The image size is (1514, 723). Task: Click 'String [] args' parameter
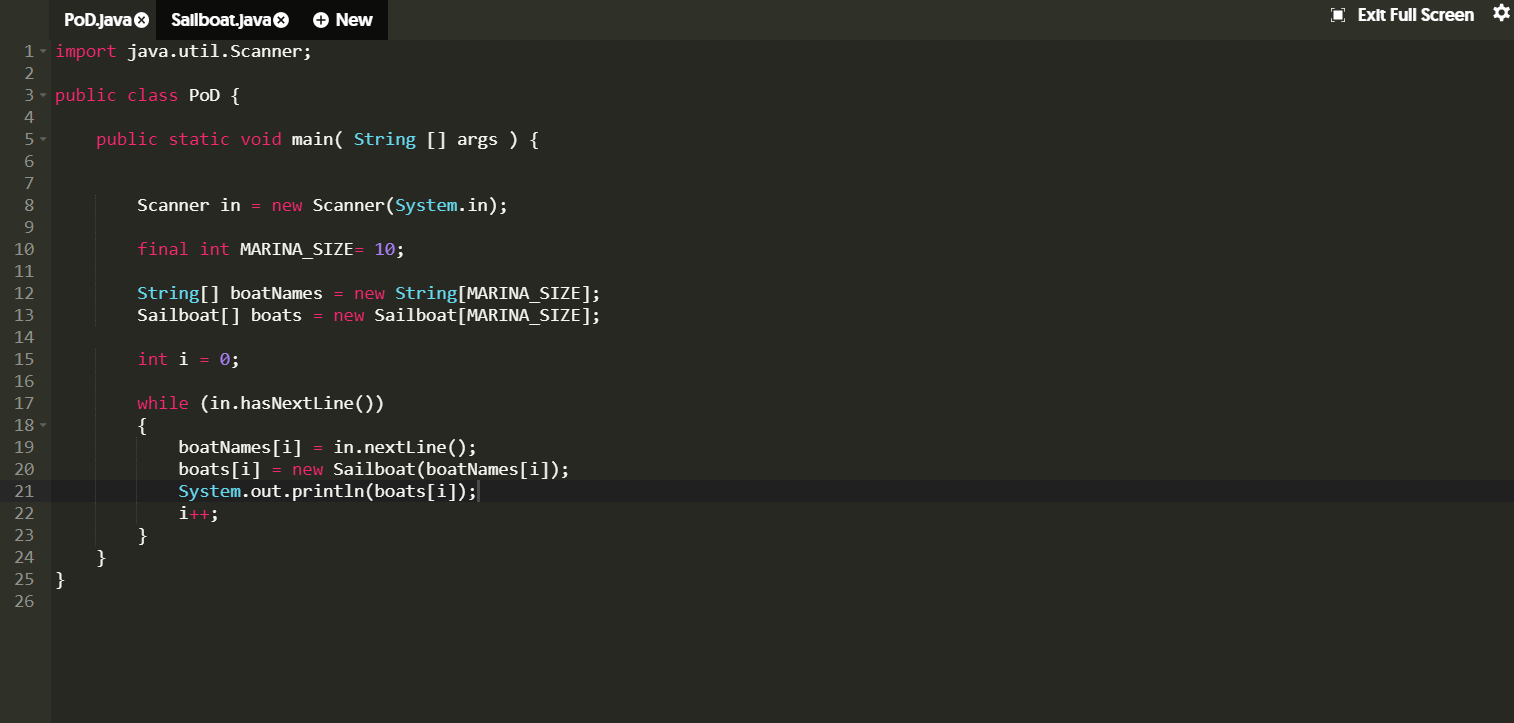point(426,140)
